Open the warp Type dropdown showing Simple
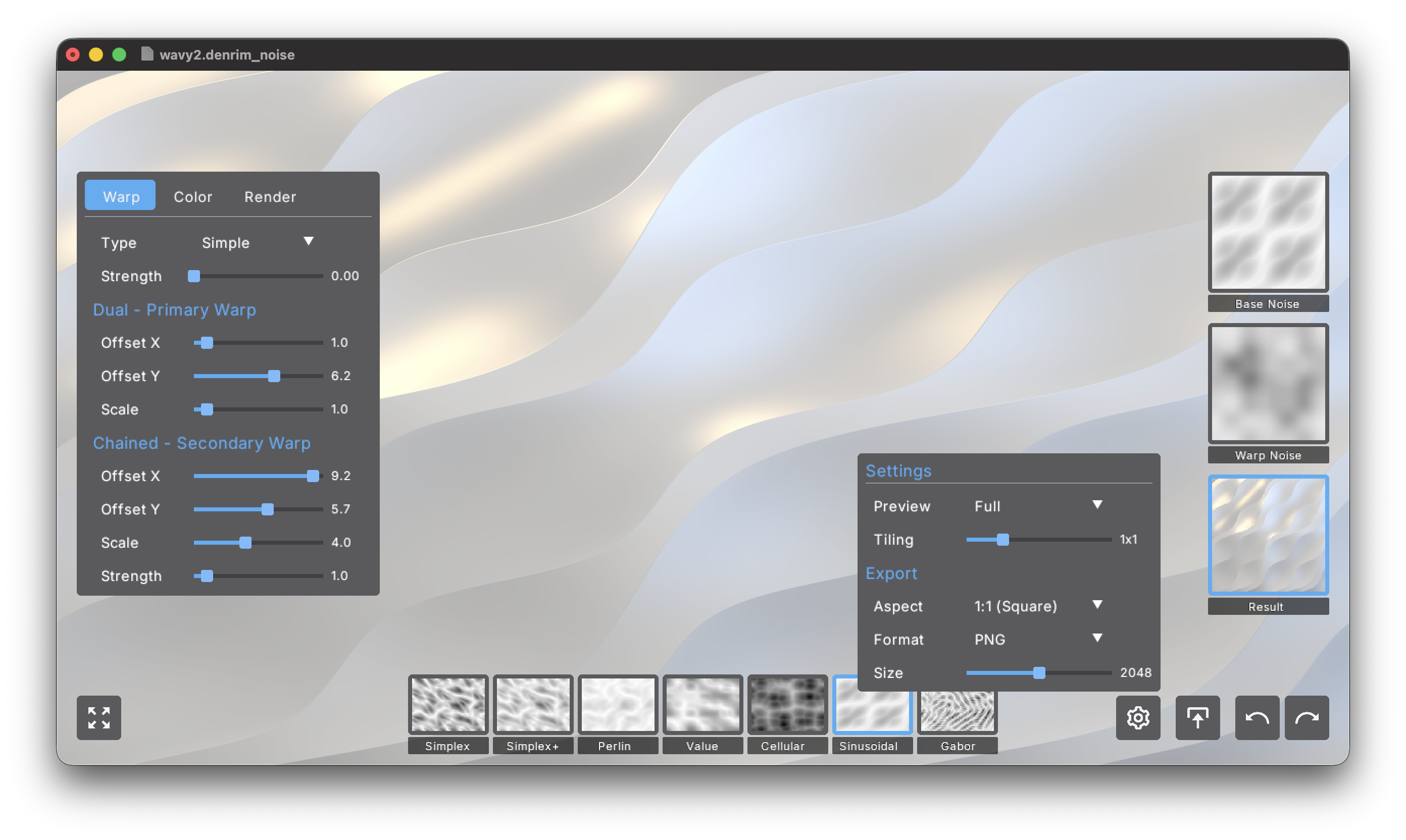Screen dimensions: 1406x840 (x=258, y=242)
